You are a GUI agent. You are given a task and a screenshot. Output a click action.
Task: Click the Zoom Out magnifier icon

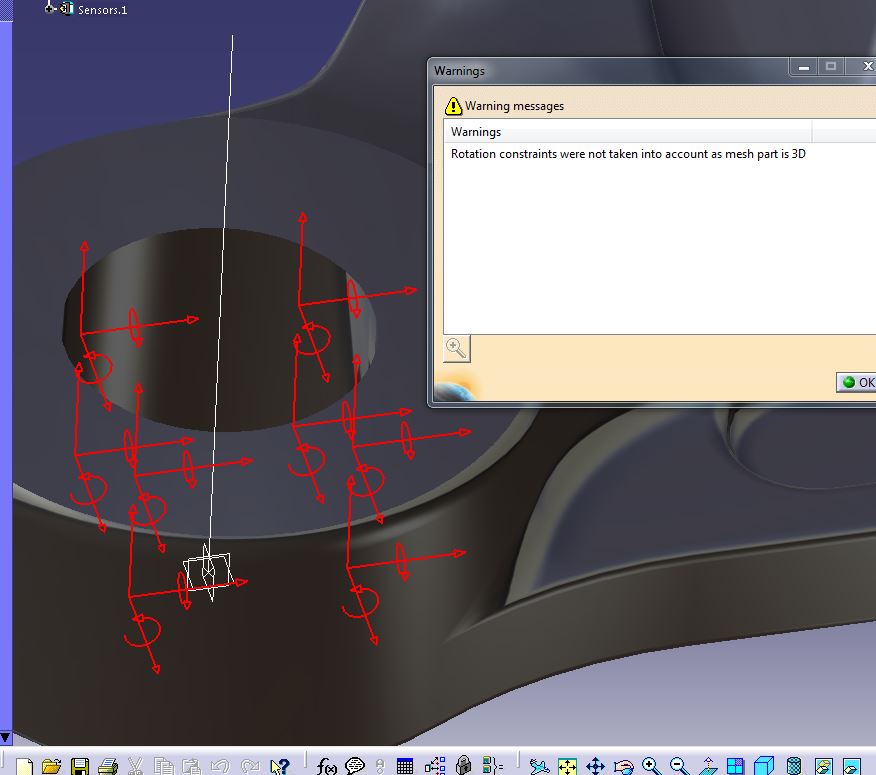[679, 766]
